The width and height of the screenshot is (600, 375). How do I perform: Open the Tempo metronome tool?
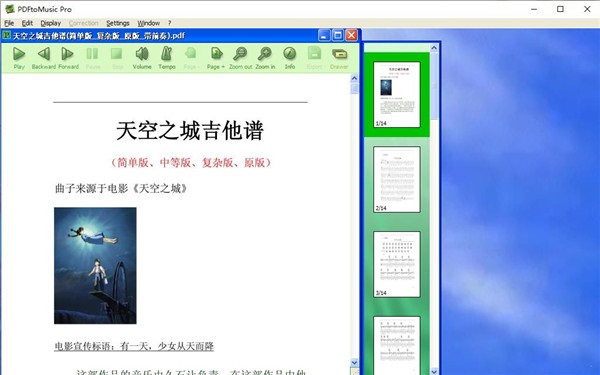(x=167, y=58)
